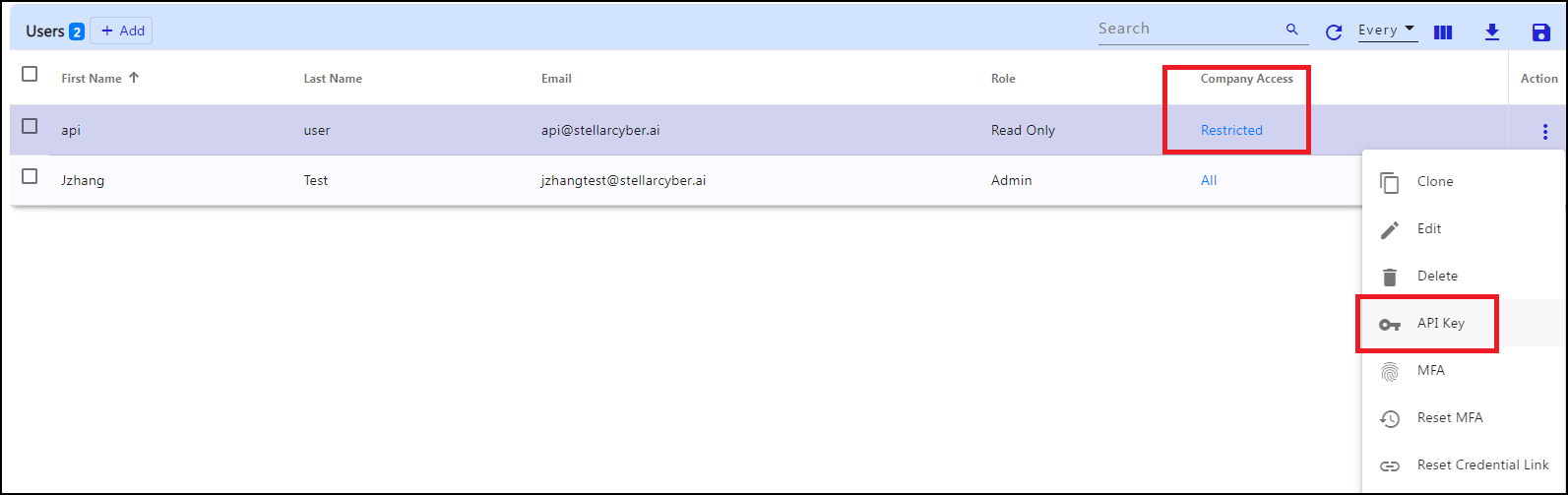
Task: Click the download export icon
Action: 1492,31
